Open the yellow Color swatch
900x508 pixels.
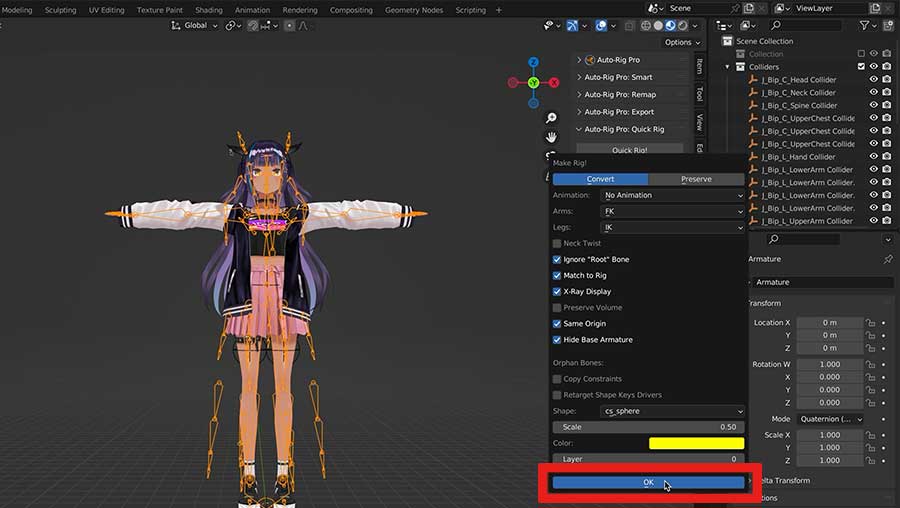pos(696,443)
